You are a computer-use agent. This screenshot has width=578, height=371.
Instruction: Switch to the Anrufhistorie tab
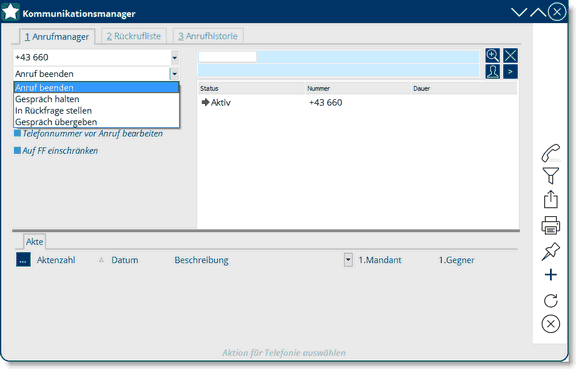(x=208, y=36)
